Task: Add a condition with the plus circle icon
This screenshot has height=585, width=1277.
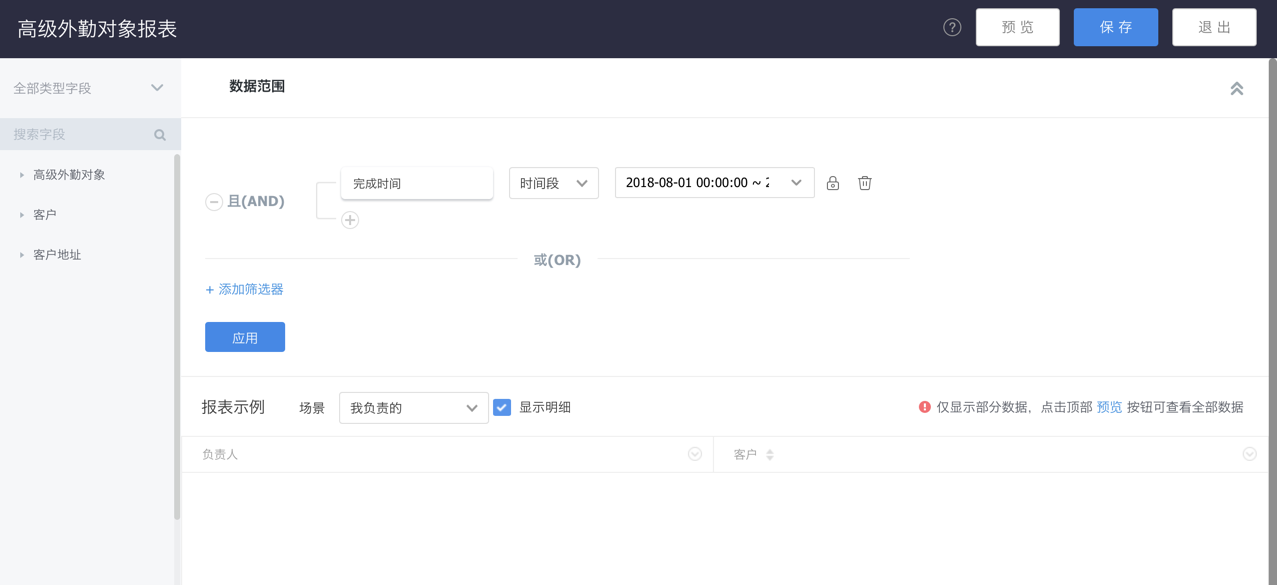Action: 350,220
